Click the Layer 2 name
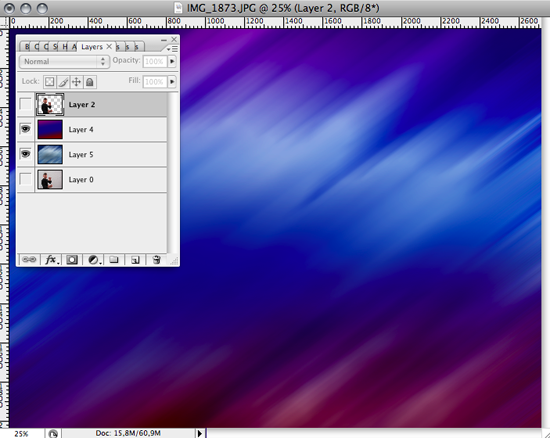Screen dimensions: 550x438 point(82,105)
